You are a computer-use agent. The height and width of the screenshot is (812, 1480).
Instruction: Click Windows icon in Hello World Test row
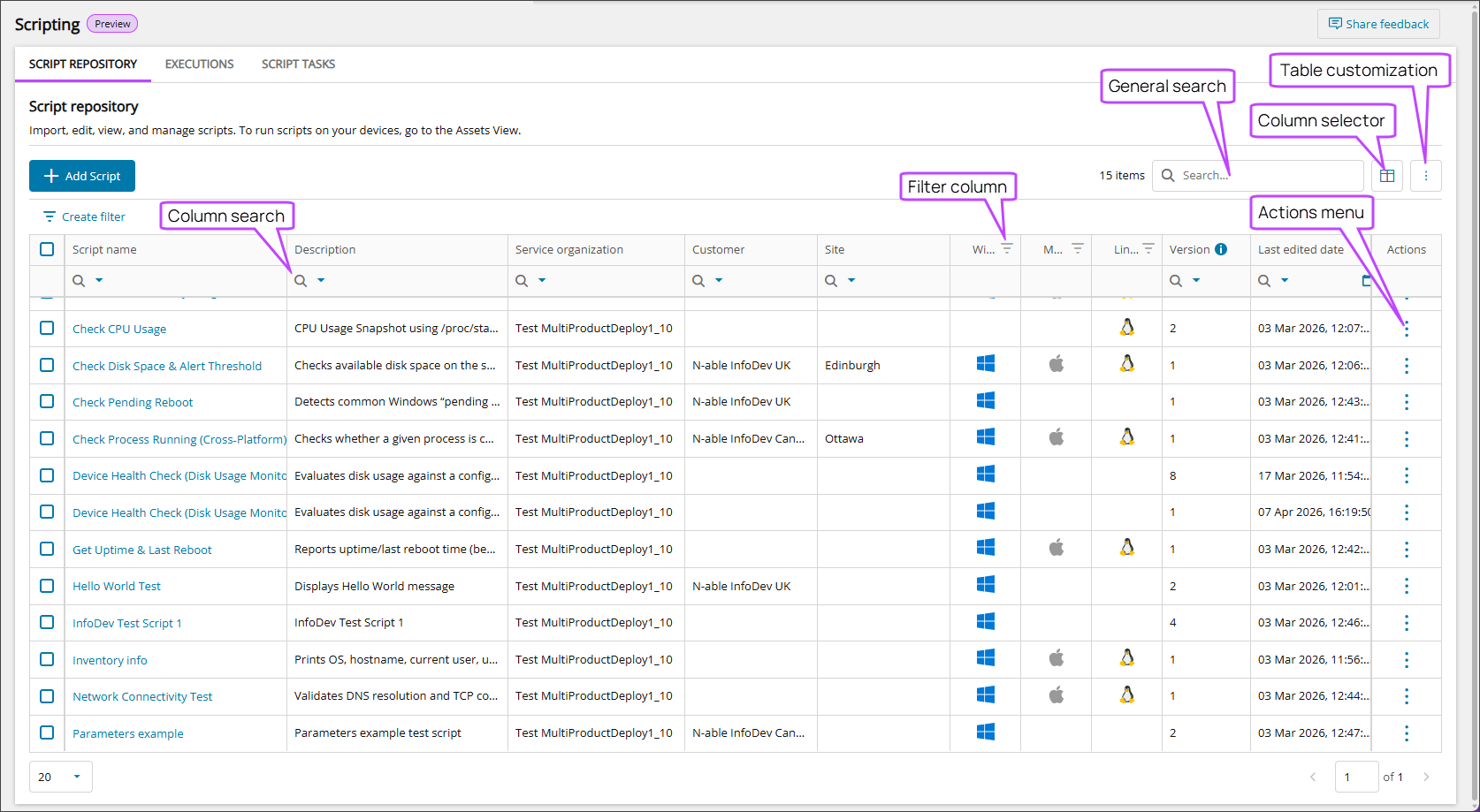986,585
